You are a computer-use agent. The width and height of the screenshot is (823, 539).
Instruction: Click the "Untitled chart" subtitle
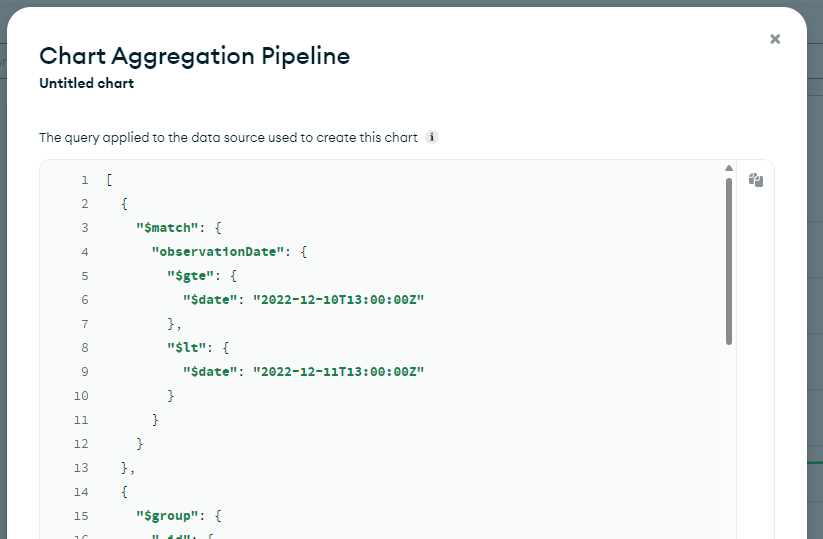coord(86,84)
